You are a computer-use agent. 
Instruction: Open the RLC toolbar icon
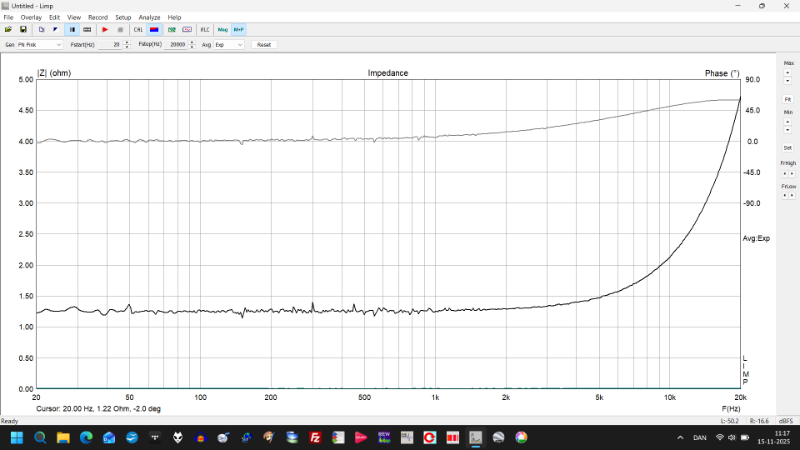click(x=205, y=30)
